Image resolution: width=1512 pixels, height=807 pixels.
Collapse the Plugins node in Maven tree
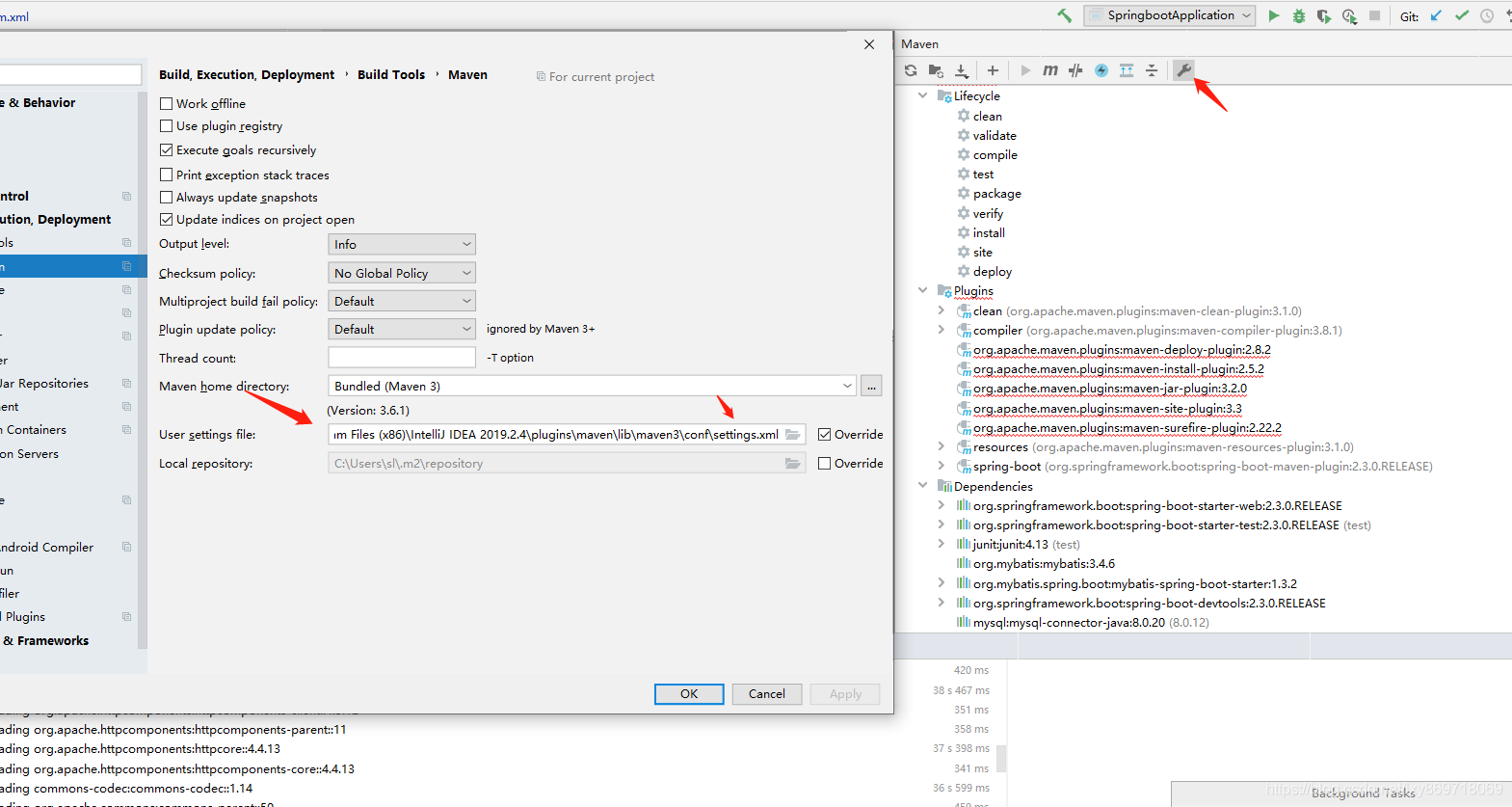point(922,290)
